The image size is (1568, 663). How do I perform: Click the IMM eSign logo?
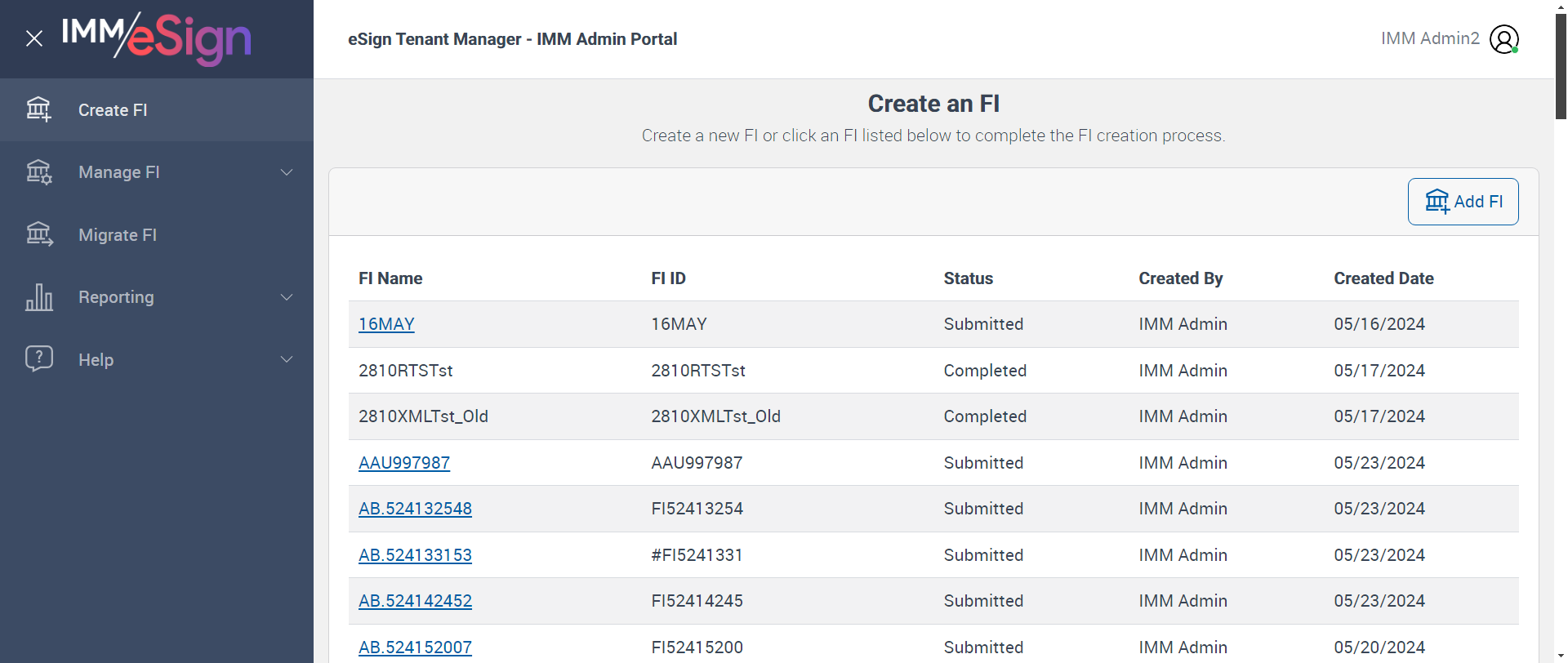pyautogui.click(x=157, y=38)
